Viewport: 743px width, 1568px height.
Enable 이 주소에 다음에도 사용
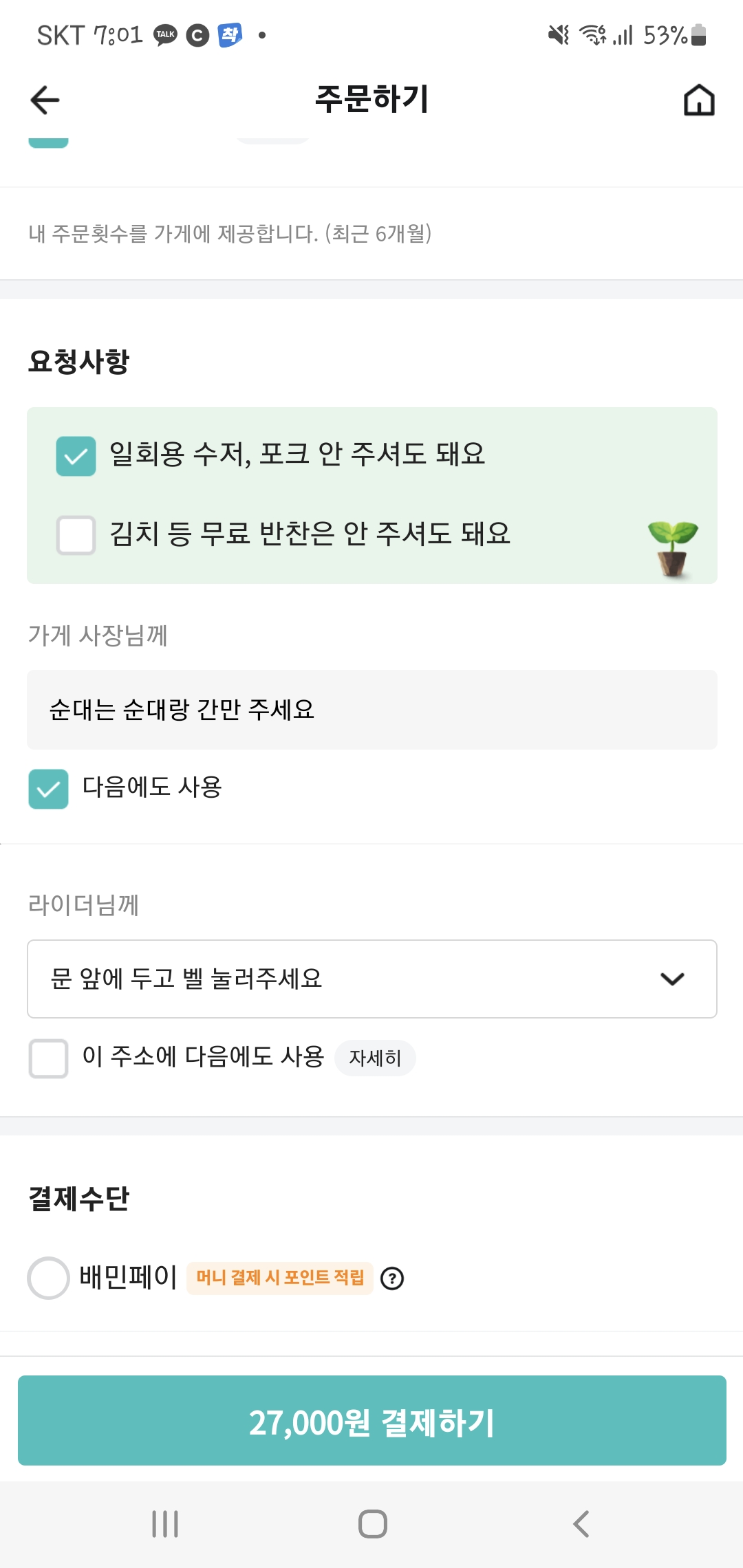(48, 1058)
